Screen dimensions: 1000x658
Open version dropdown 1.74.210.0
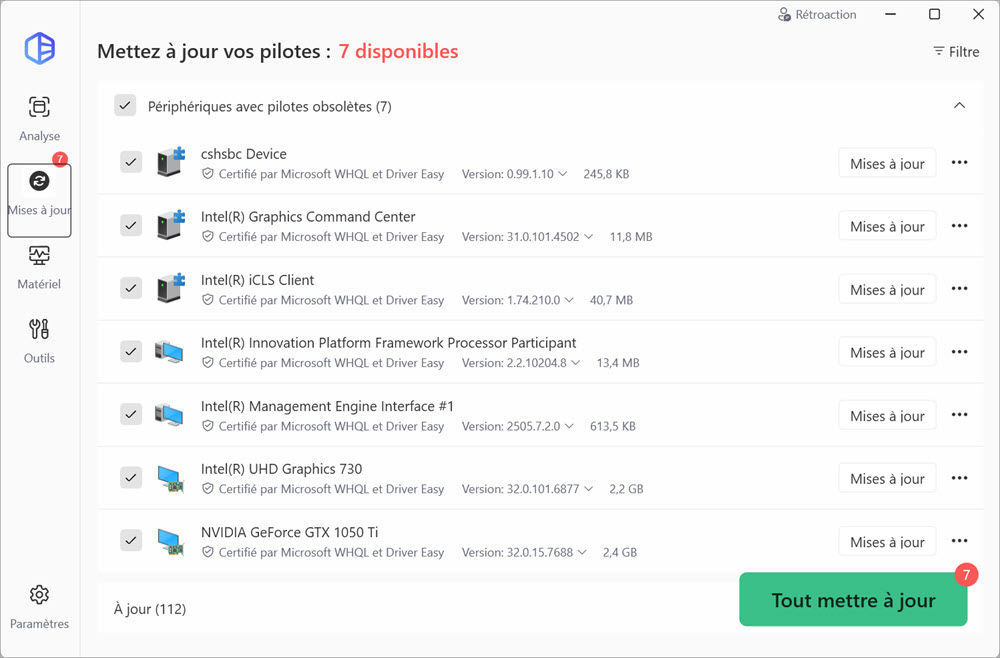(518, 300)
